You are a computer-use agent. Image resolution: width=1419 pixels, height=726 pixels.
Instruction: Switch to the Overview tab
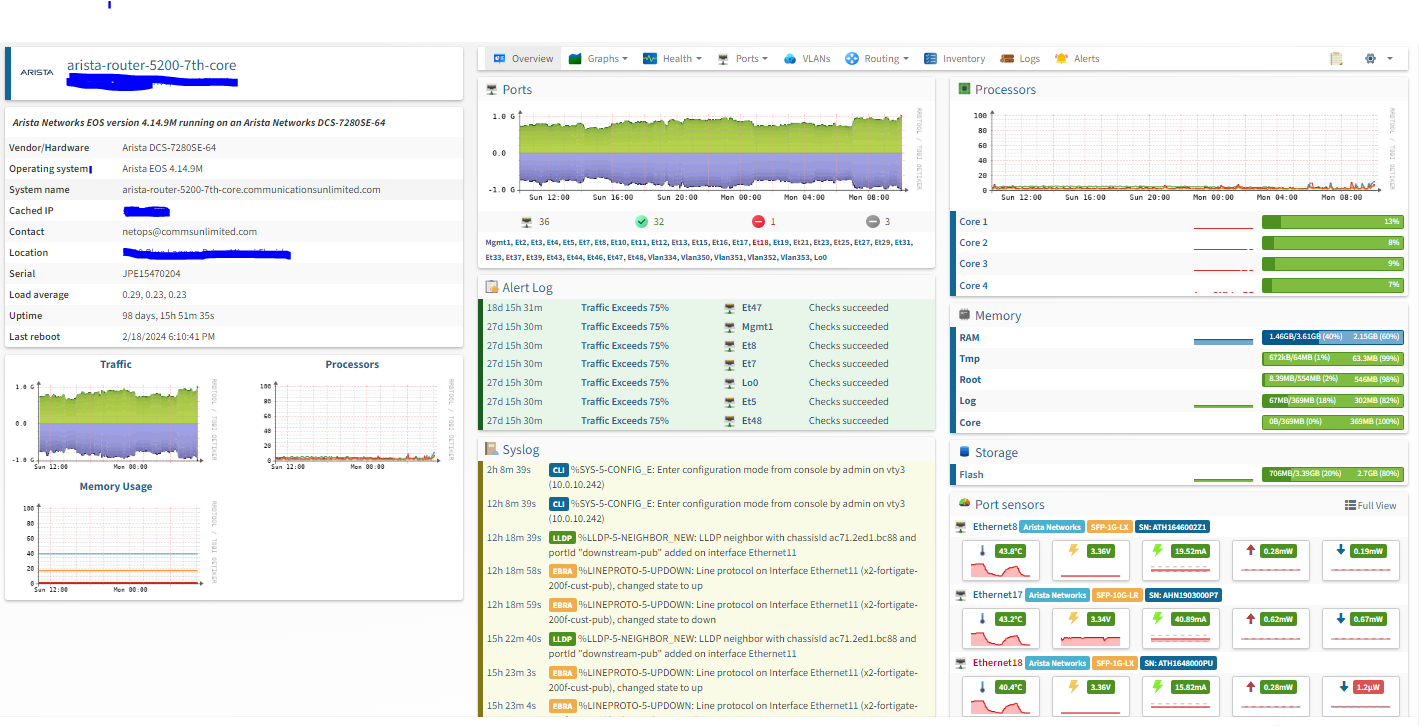click(x=522, y=58)
